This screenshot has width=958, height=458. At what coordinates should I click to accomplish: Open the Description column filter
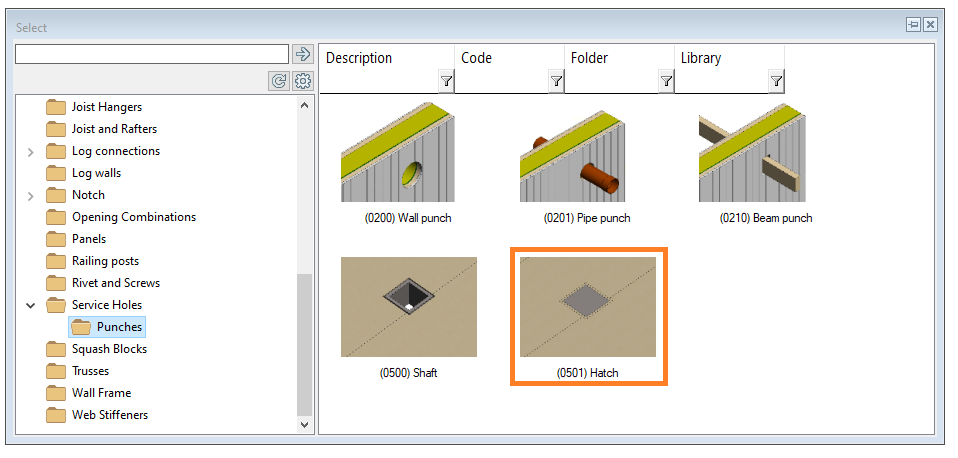[447, 81]
